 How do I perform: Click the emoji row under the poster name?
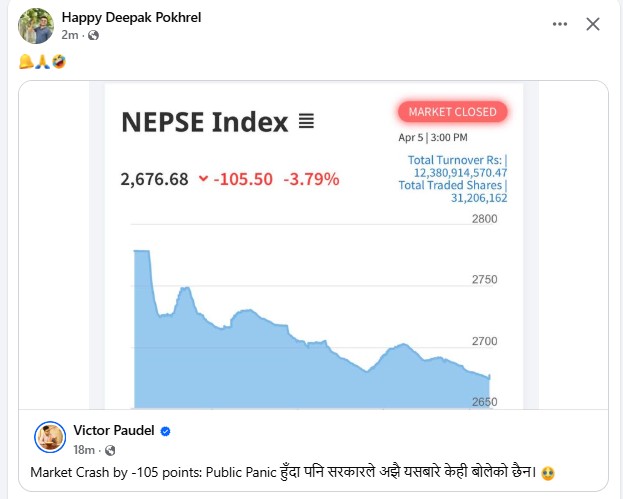pyautogui.click(x=42, y=62)
